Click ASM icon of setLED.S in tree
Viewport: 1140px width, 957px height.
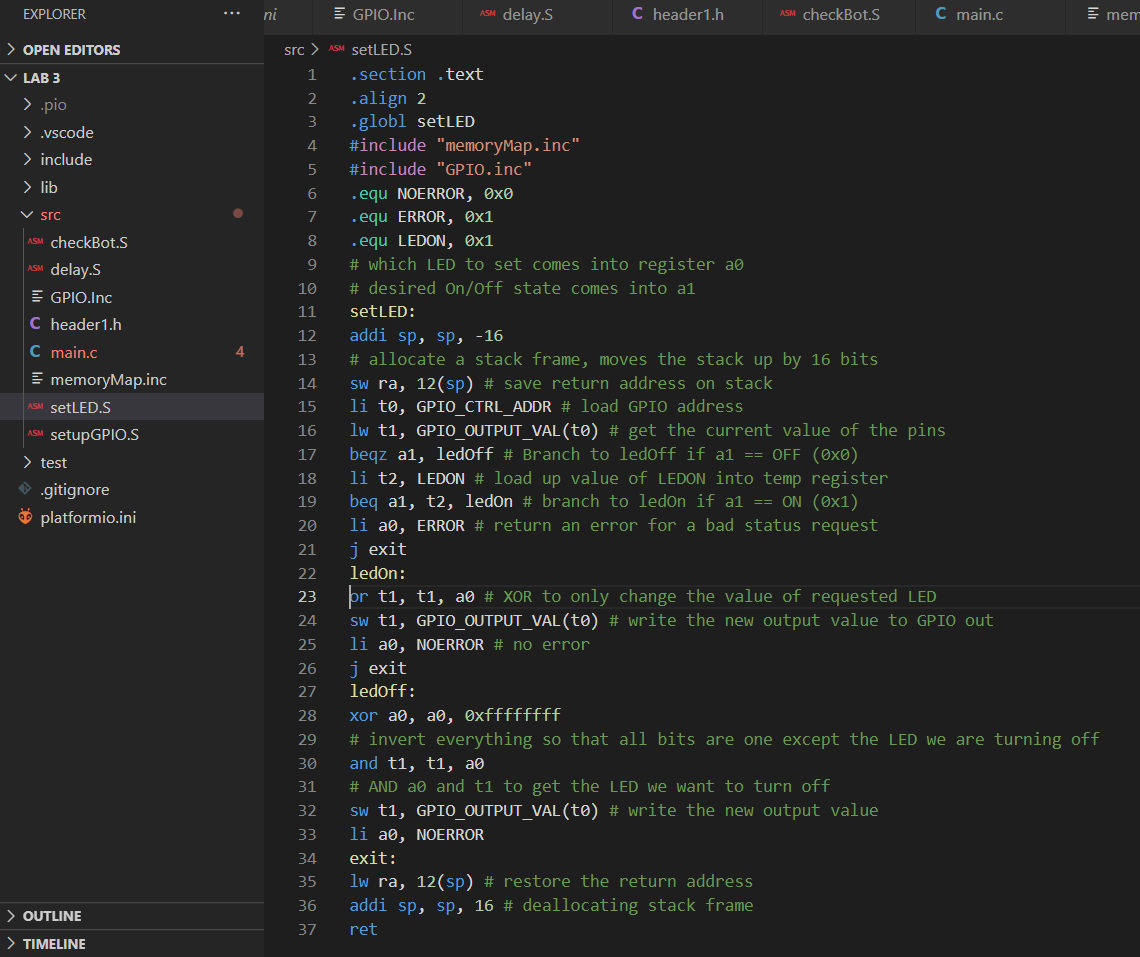click(36, 407)
